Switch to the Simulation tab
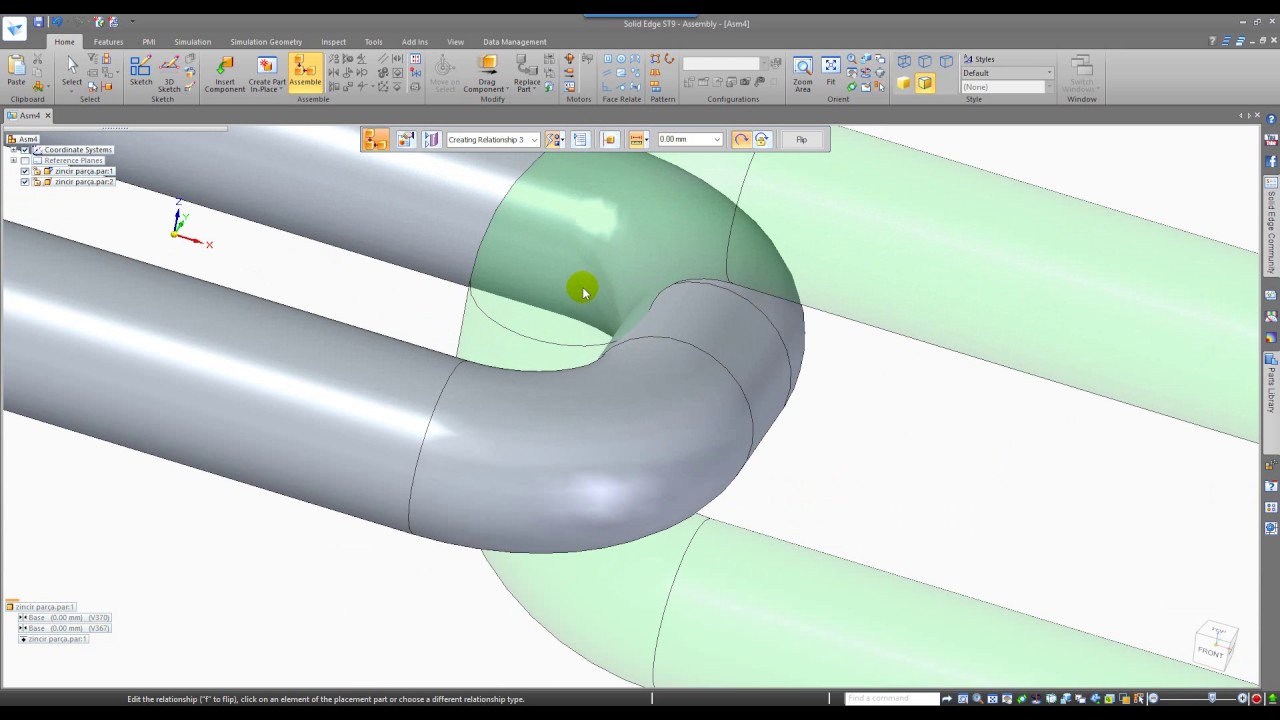This screenshot has height=720, width=1280. (x=192, y=42)
